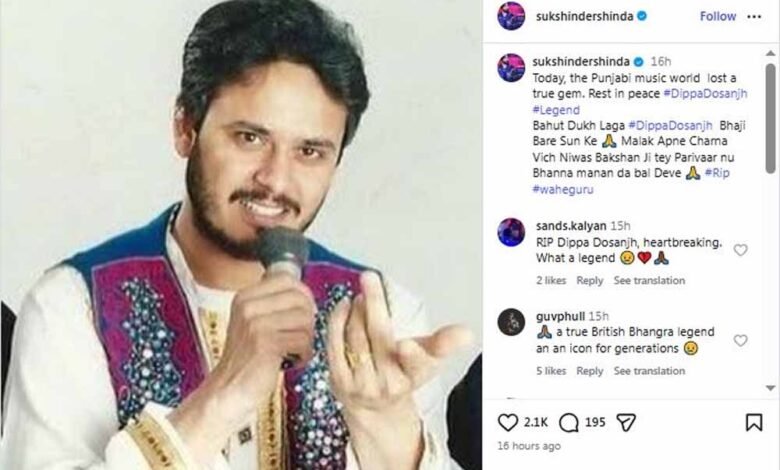The width and height of the screenshot is (780, 470).
Task: Like guvphull's comment with the heart
Action: 741,341
